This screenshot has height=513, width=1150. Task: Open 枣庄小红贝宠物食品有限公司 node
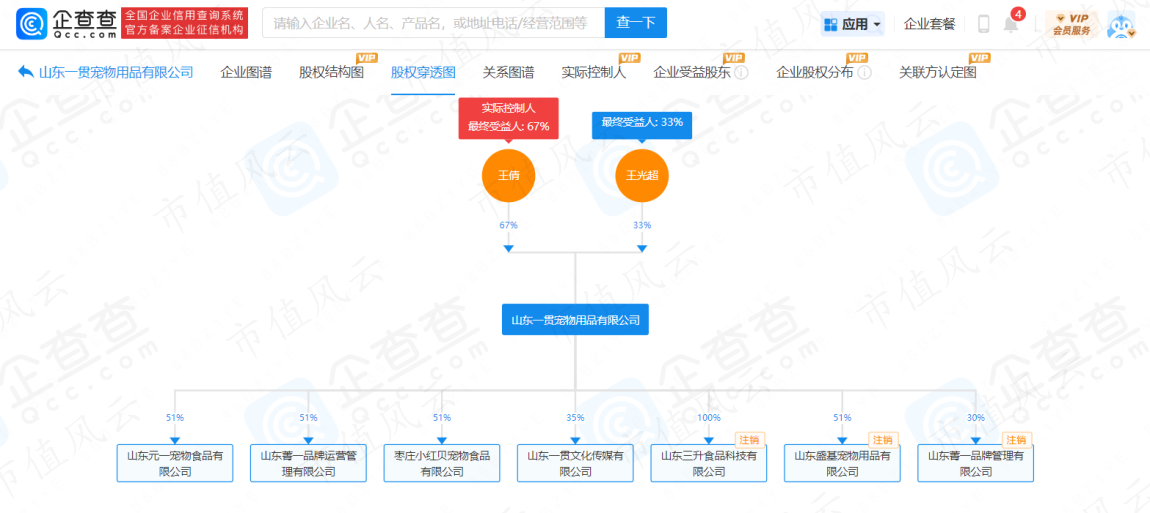(x=442, y=463)
